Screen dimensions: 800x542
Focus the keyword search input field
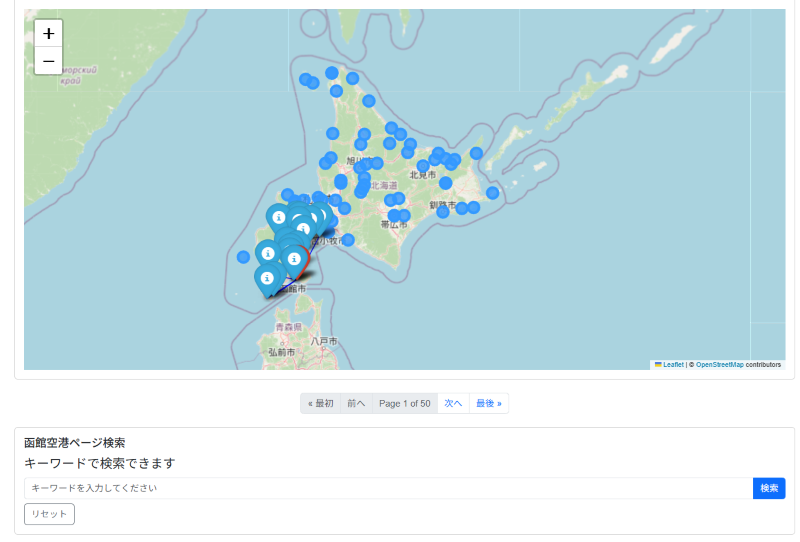388,488
